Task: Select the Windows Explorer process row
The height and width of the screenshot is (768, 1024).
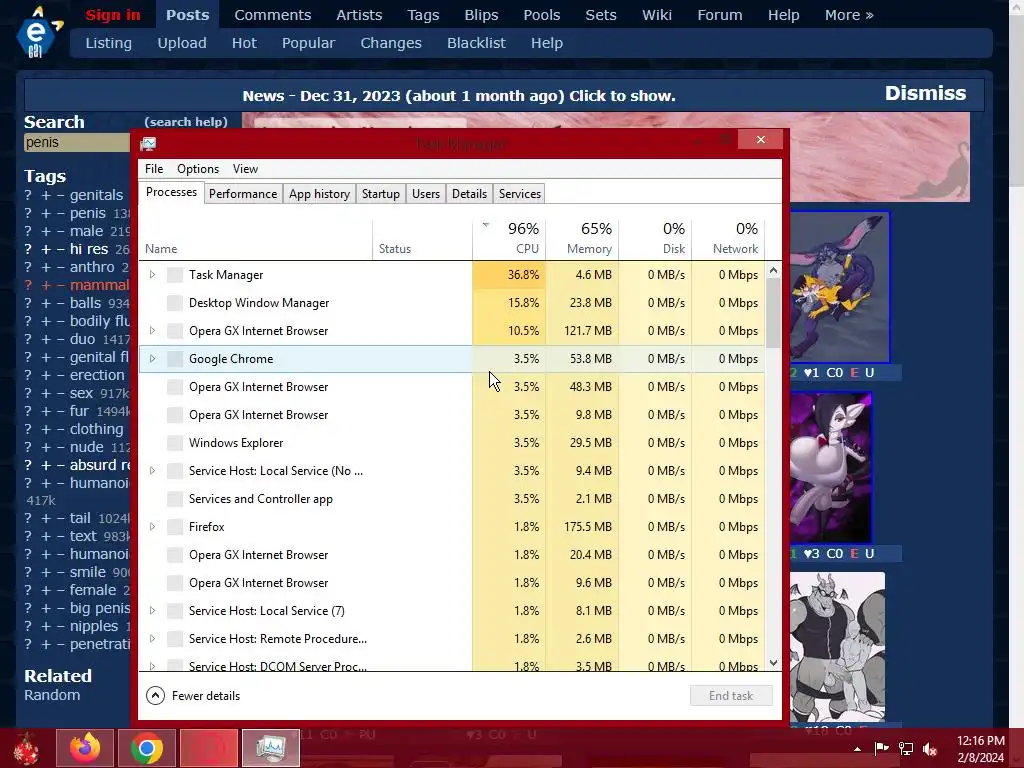Action: tap(452, 443)
